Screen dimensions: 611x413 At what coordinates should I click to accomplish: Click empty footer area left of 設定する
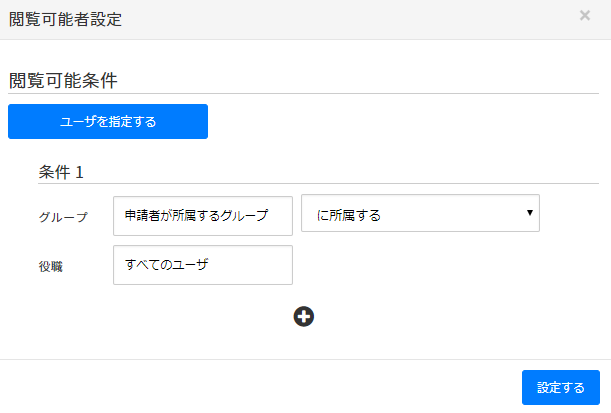(260, 387)
